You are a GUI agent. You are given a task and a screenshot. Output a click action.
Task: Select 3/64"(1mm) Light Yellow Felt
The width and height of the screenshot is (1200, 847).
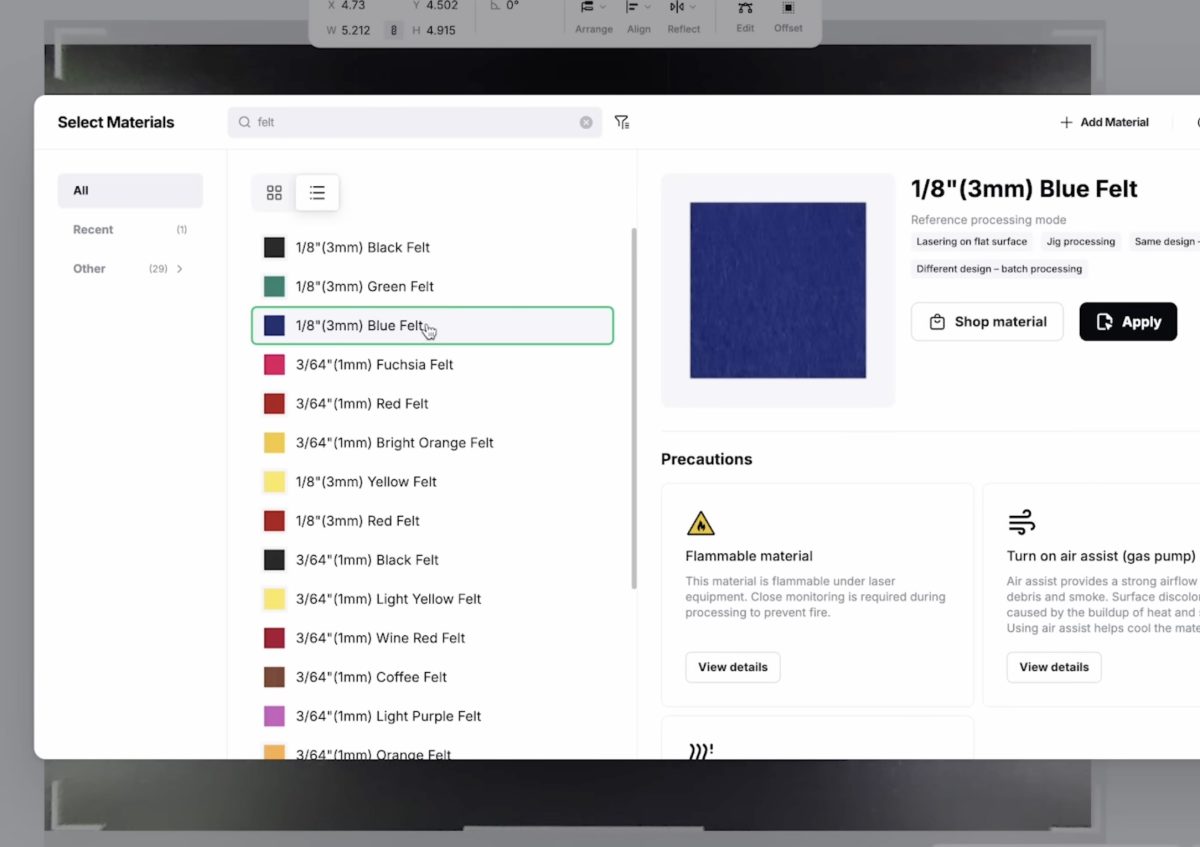click(x=432, y=598)
